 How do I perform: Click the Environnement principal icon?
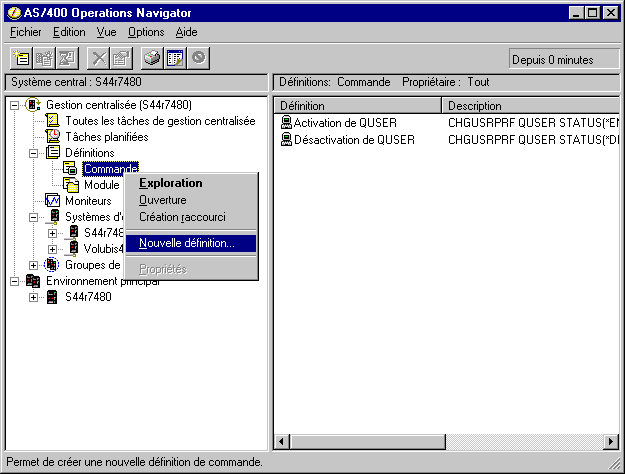(x=33, y=281)
